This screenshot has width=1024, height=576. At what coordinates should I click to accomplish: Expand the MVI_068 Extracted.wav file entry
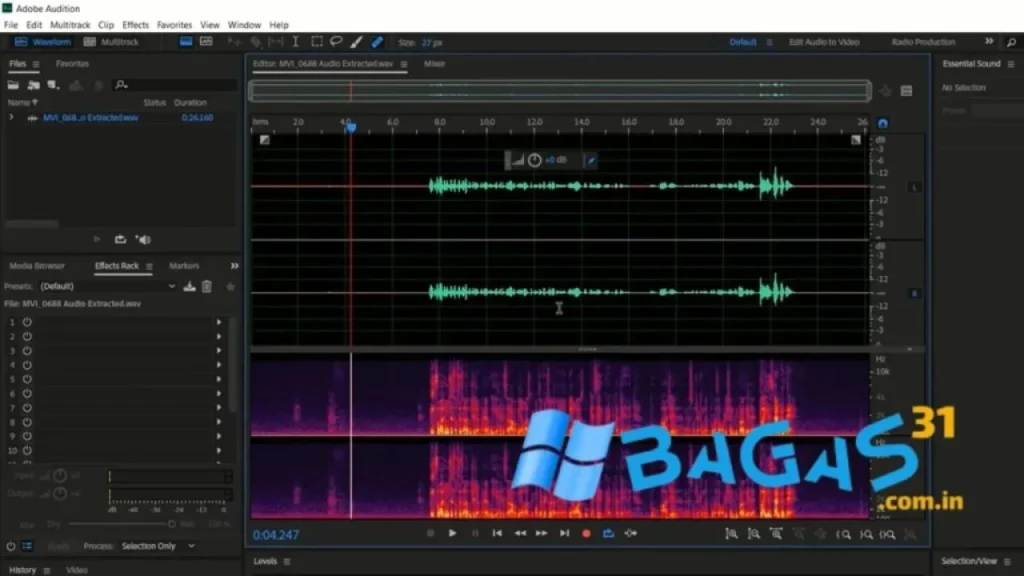coord(11,118)
